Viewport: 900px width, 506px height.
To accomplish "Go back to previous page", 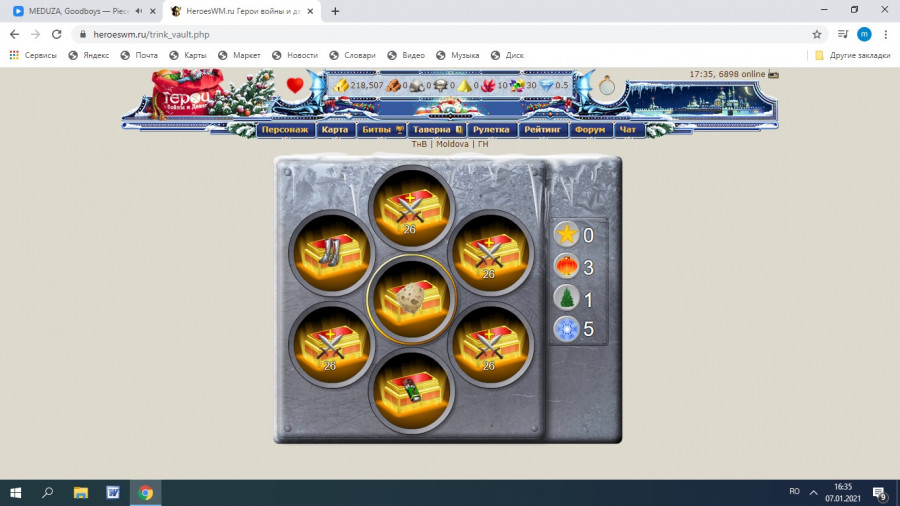I will click(x=14, y=34).
